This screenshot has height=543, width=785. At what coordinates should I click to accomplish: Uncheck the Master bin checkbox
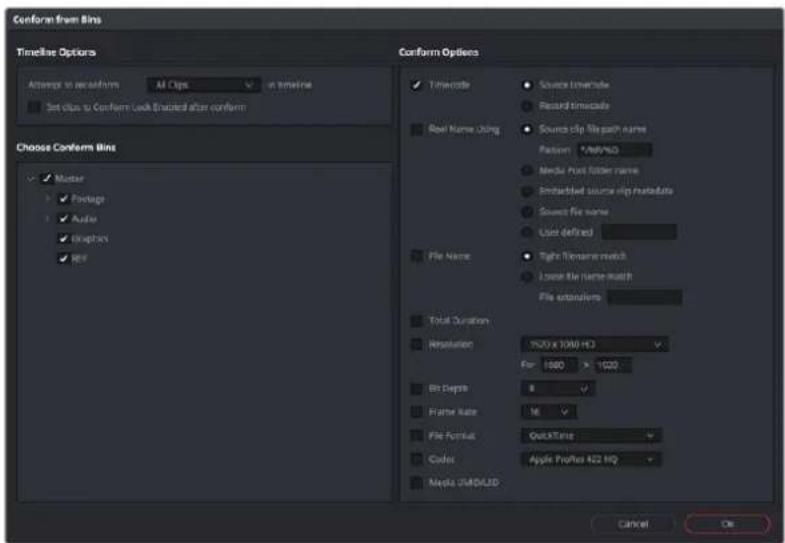(47, 178)
